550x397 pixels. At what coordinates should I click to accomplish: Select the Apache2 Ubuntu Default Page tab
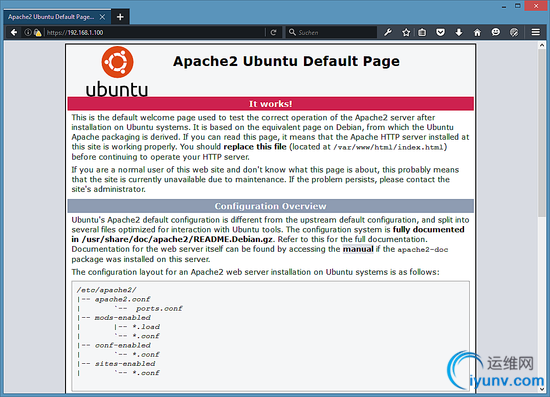point(57,17)
